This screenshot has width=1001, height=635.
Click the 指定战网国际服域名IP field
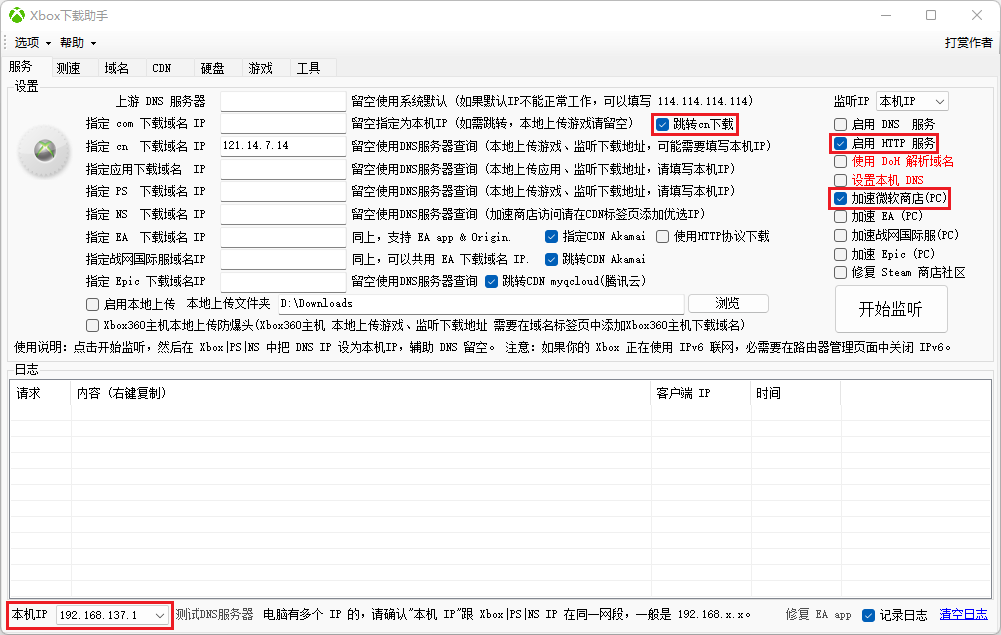tap(283, 259)
